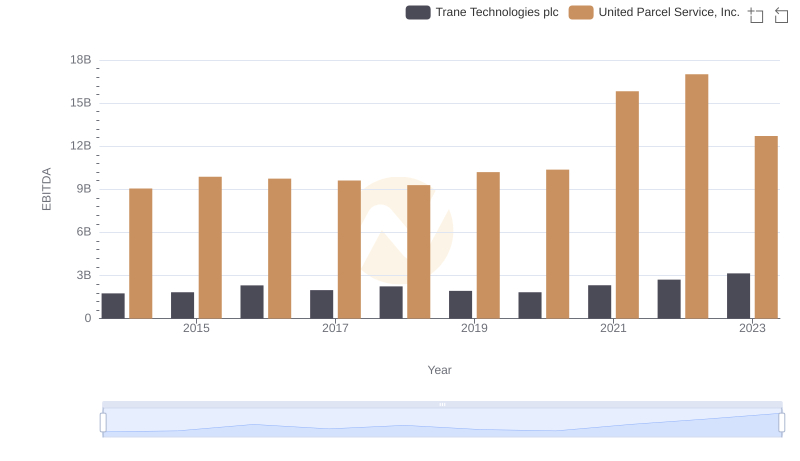This screenshot has height=461, width=800.
Task: Click the United Parcel Service orange legend swatch
Action: pyautogui.click(x=581, y=12)
